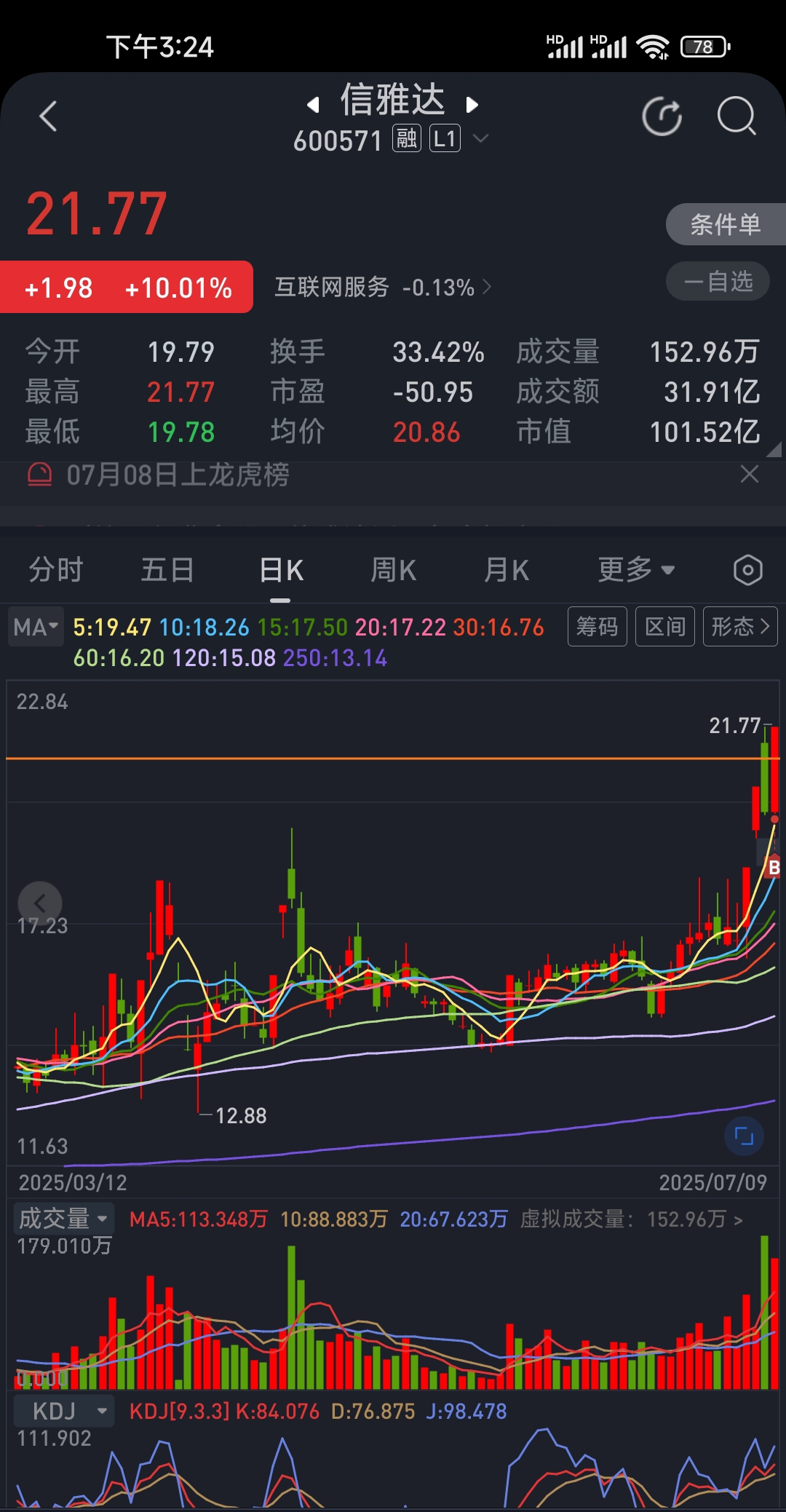786x1512 pixels.
Task: Expand the 更多 chart period dropdown
Action: point(636,569)
